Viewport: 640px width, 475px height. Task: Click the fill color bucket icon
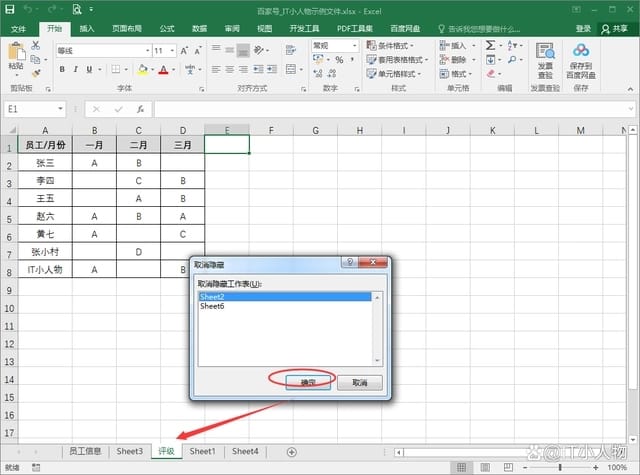(x=143, y=70)
